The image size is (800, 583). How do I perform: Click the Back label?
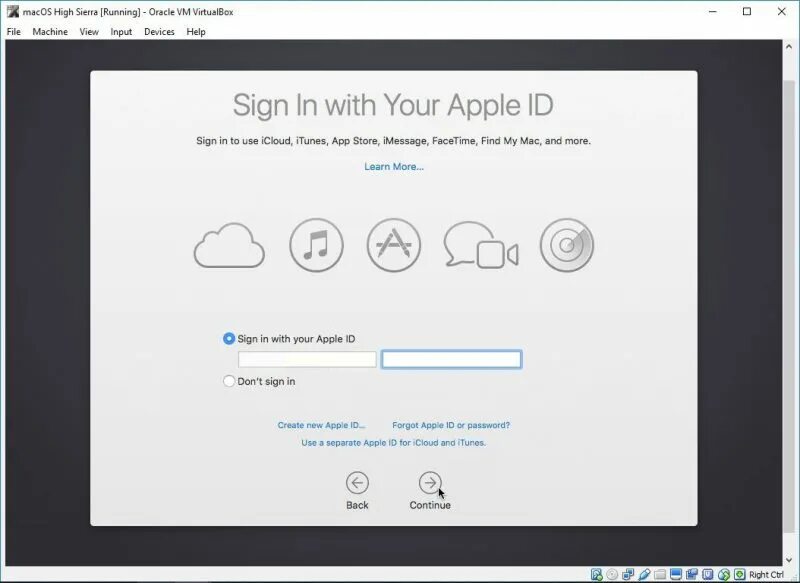357,505
